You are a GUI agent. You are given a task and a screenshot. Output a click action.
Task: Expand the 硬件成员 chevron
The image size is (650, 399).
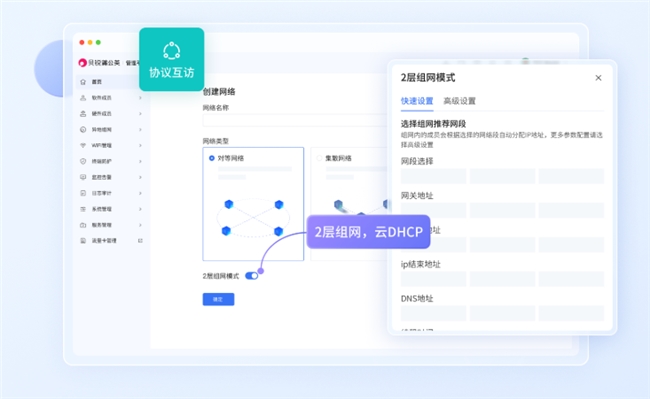coord(140,114)
